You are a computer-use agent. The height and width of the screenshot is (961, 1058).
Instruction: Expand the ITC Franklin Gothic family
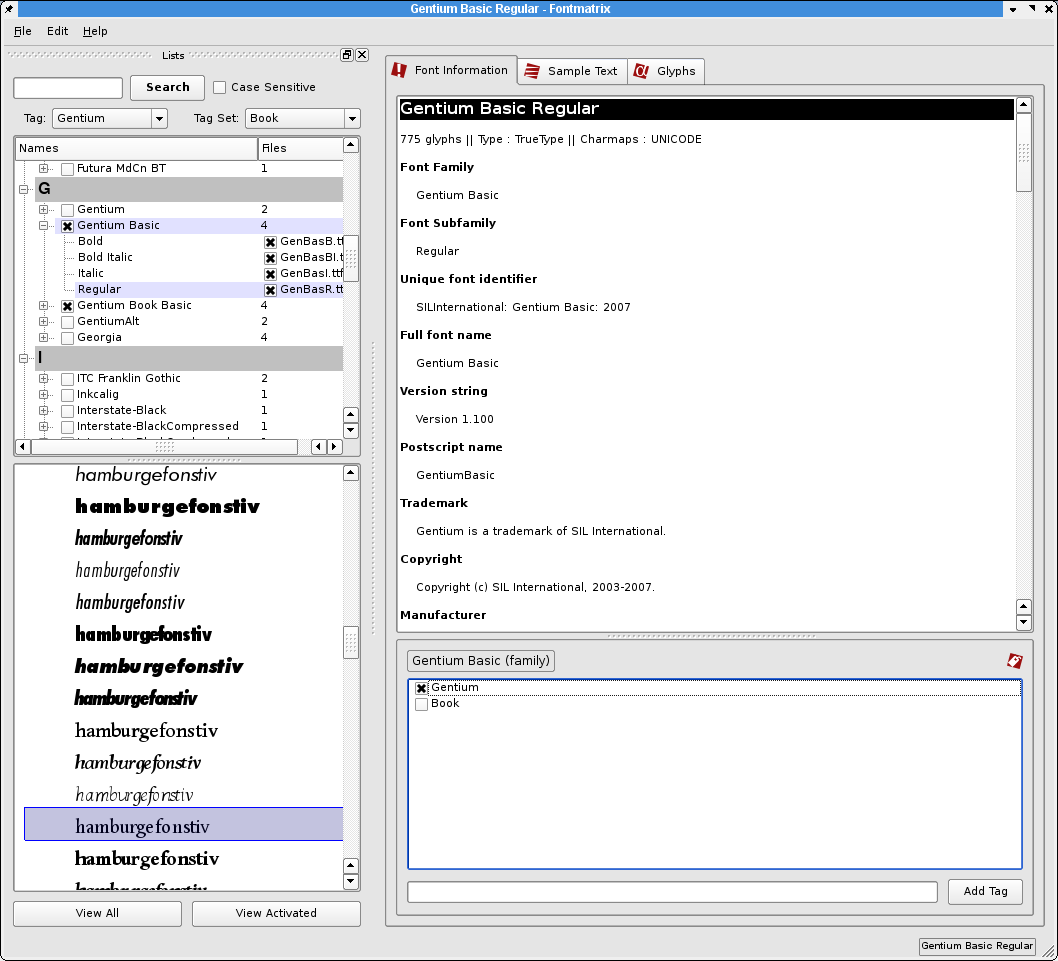point(43,379)
